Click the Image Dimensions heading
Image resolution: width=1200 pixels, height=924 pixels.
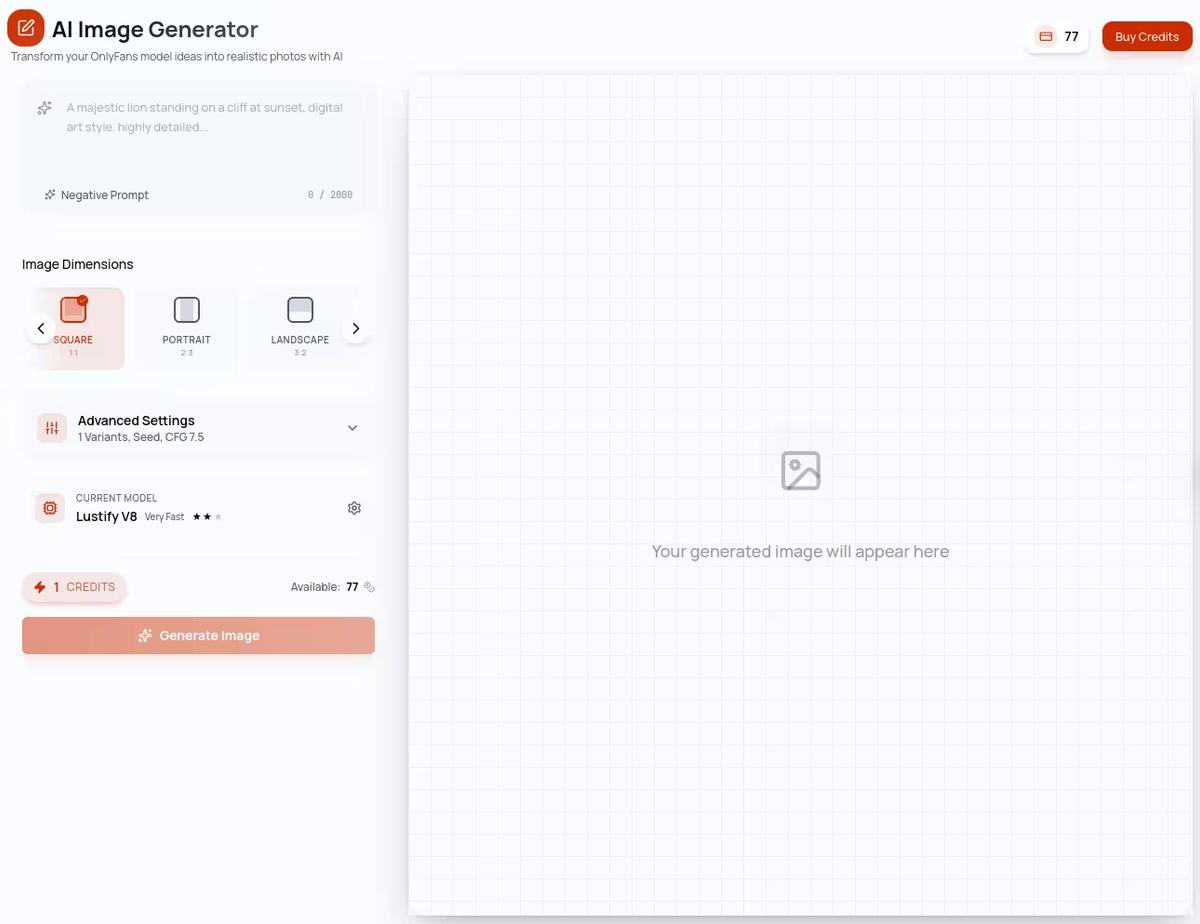(78, 264)
